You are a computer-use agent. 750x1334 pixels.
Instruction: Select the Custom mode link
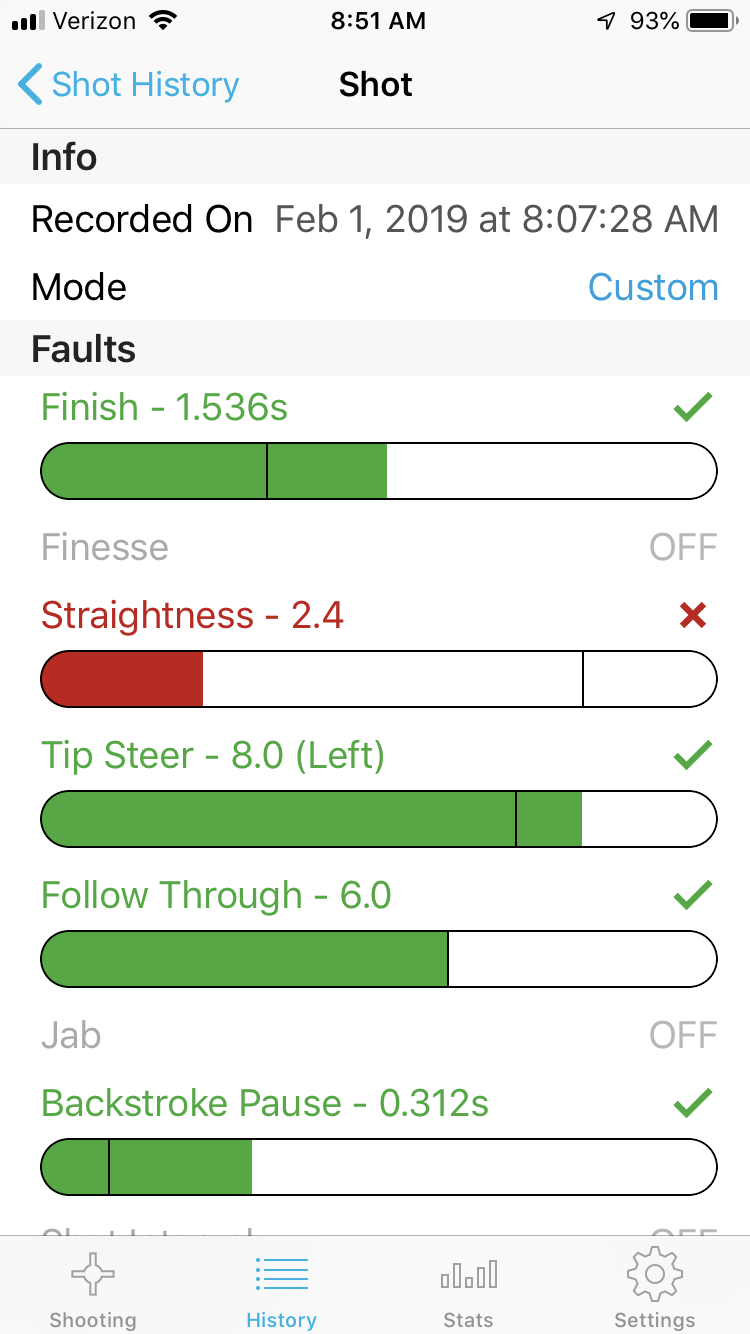[x=653, y=287]
